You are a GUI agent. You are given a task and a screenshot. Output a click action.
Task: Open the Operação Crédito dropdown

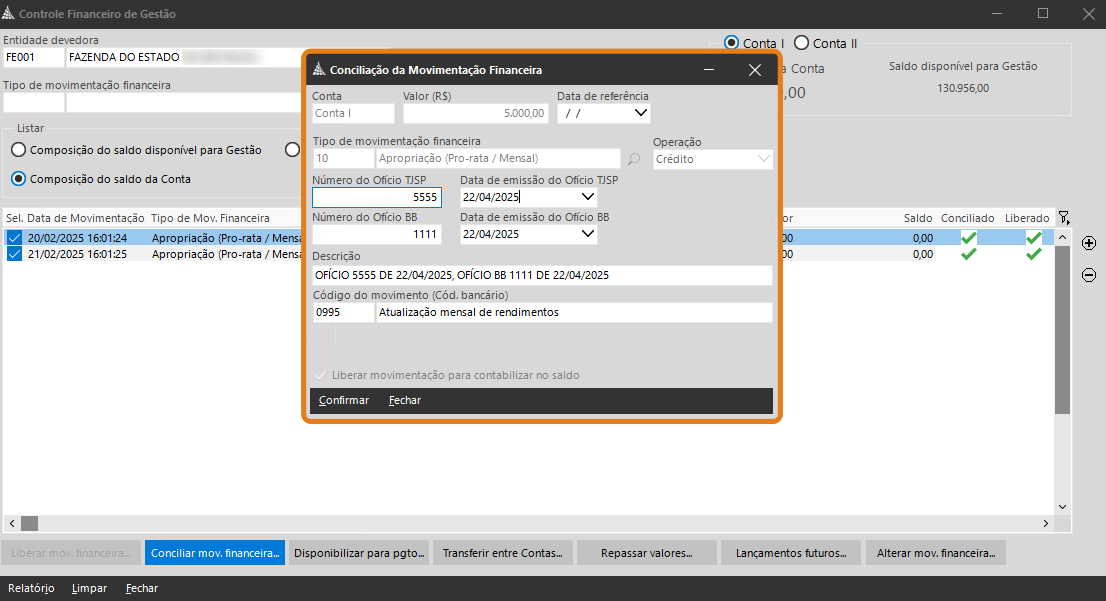763,159
